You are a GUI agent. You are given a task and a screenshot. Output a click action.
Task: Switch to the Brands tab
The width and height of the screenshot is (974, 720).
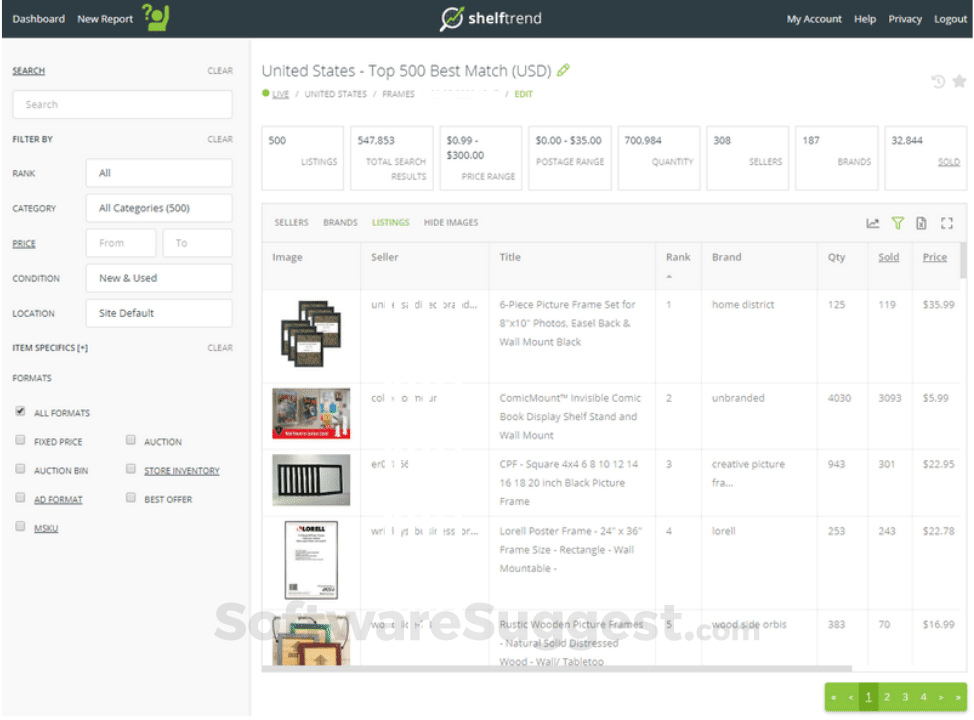[x=340, y=222]
